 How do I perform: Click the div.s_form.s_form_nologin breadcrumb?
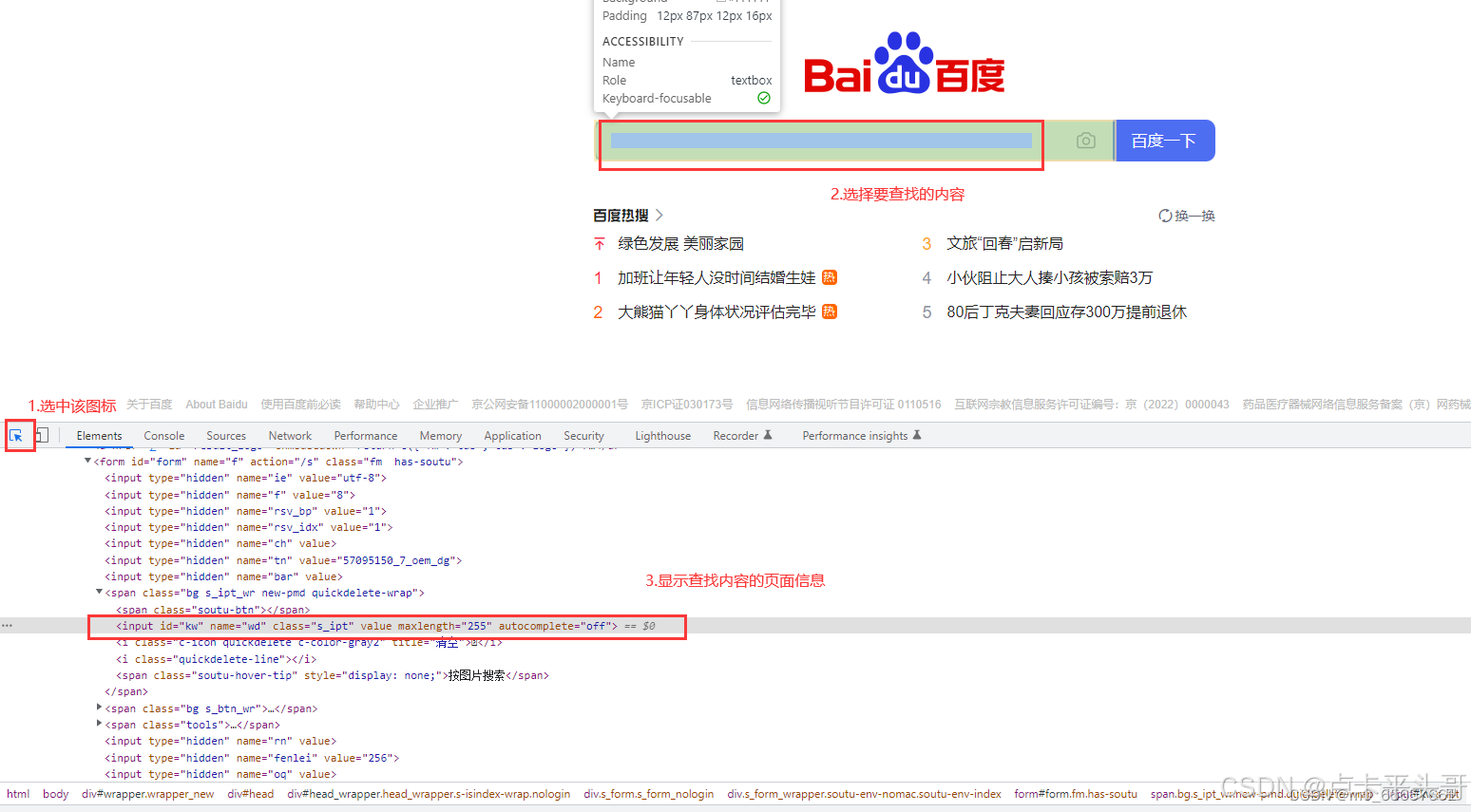click(648, 794)
